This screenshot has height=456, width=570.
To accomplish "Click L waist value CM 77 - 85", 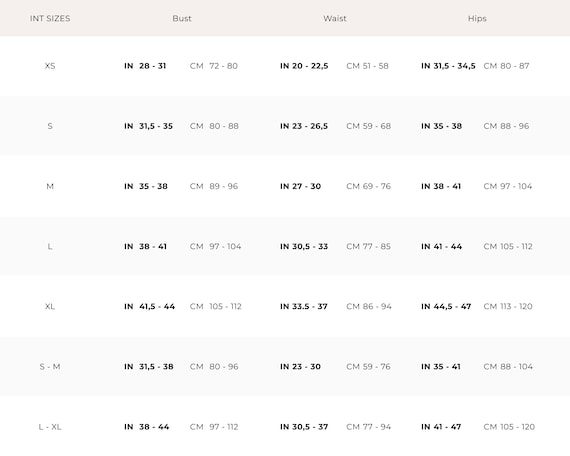I will pyautogui.click(x=369, y=247).
